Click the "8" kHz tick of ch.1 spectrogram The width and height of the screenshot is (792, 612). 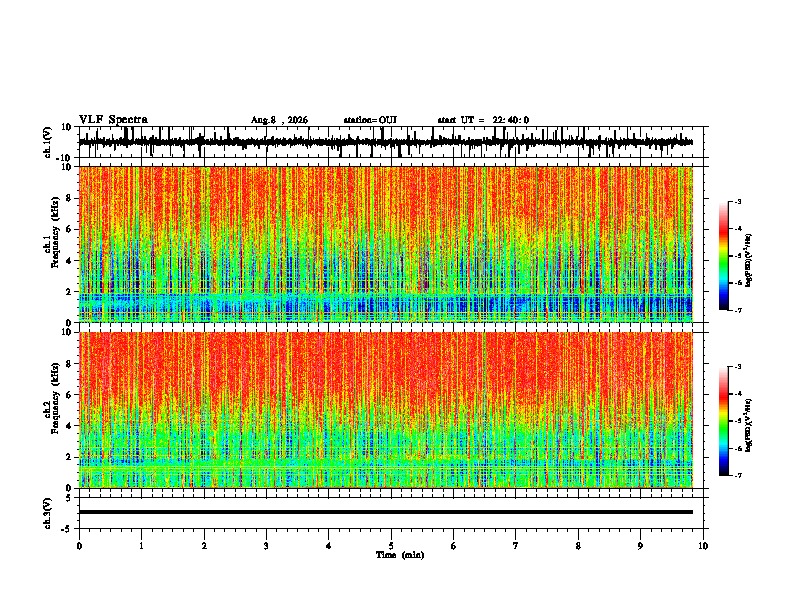[69, 198]
